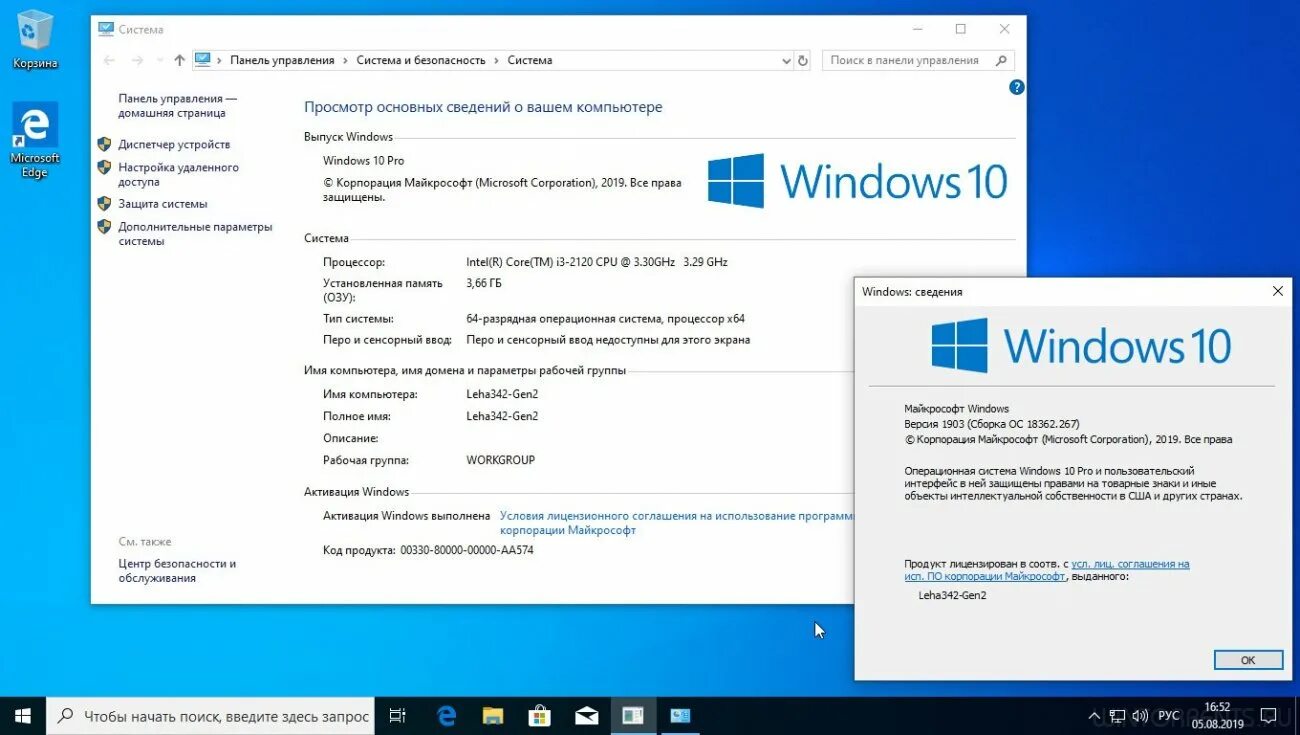Open the Mail app from the taskbar
The width and height of the screenshot is (1300, 735).
586,716
